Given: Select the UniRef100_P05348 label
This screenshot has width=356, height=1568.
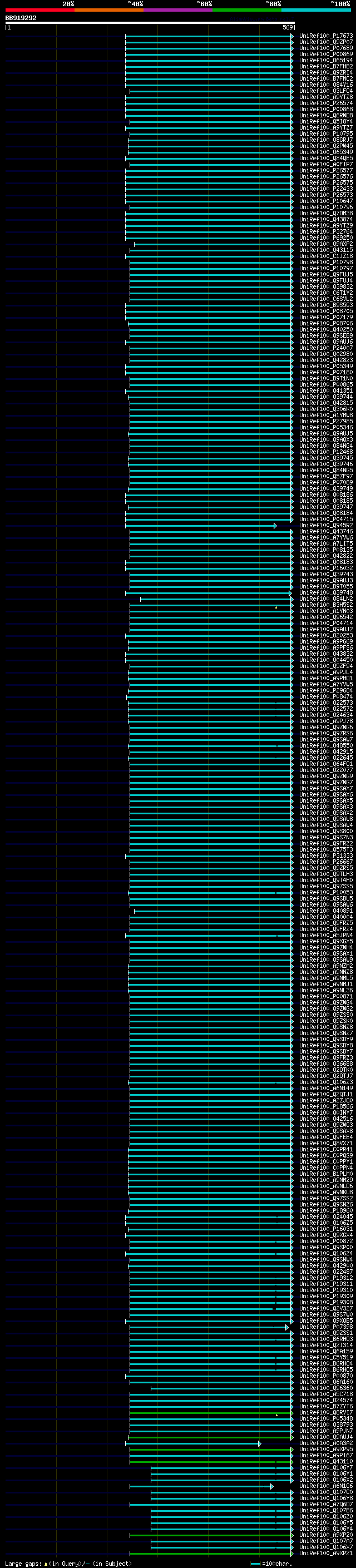Looking at the screenshot, I should [325, 1418].
